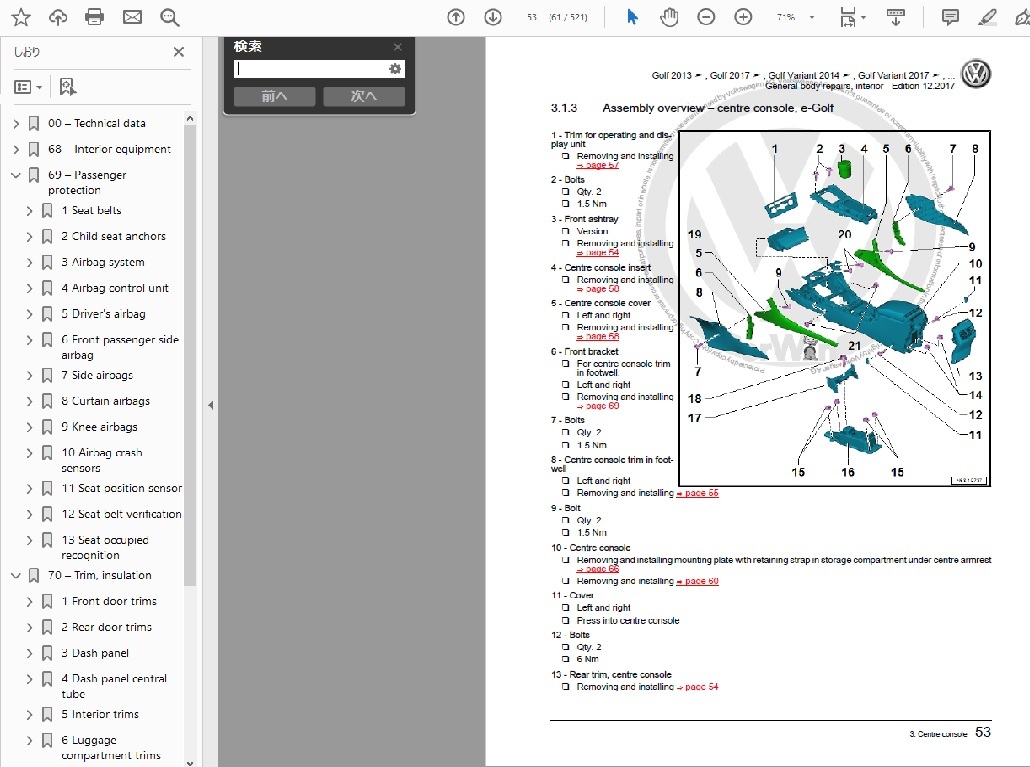Select the hand pan tool
Image resolution: width=1030 pixels, height=767 pixels.
pos(669,17)
